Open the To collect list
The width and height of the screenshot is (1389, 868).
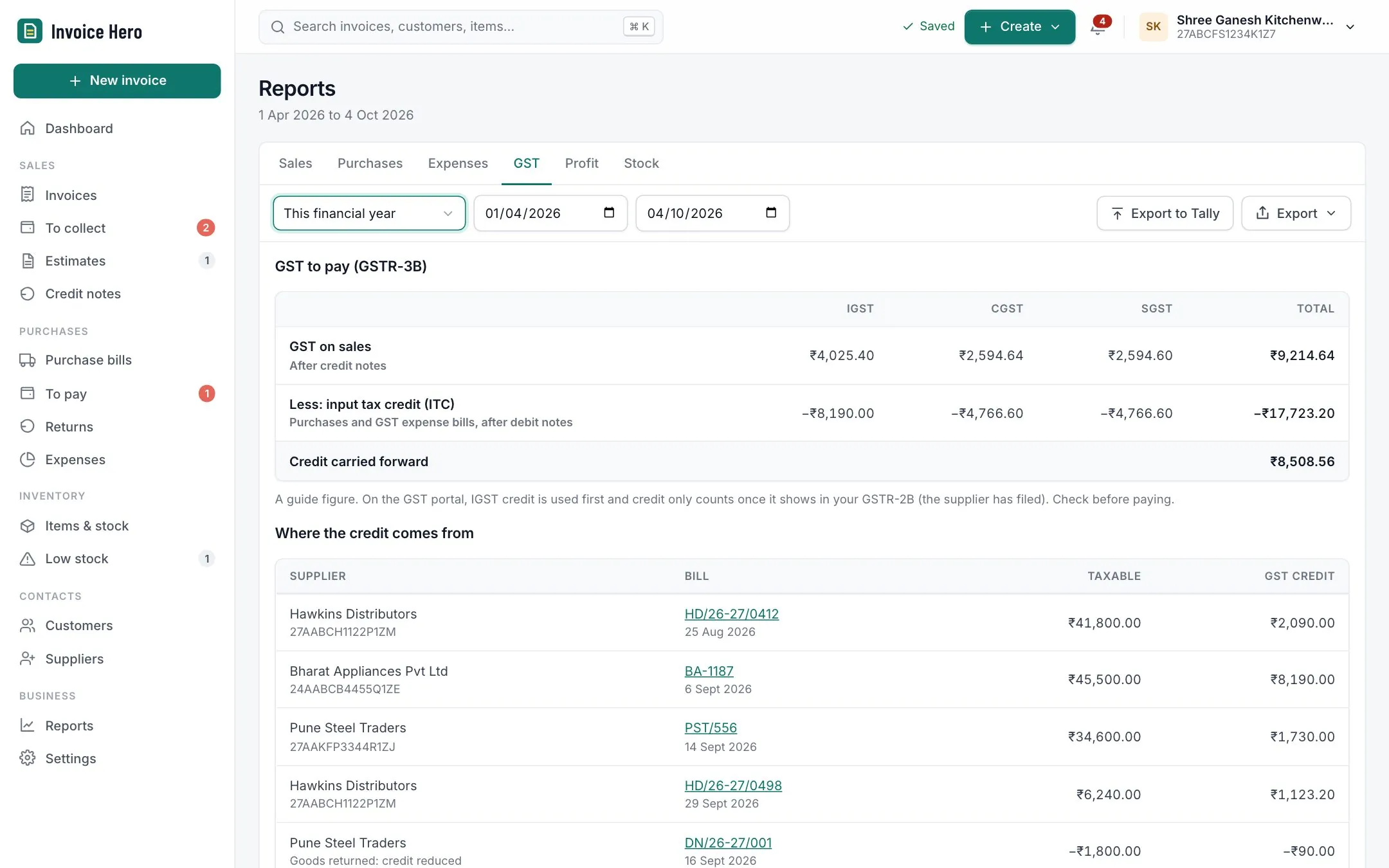tap(117, 228)
